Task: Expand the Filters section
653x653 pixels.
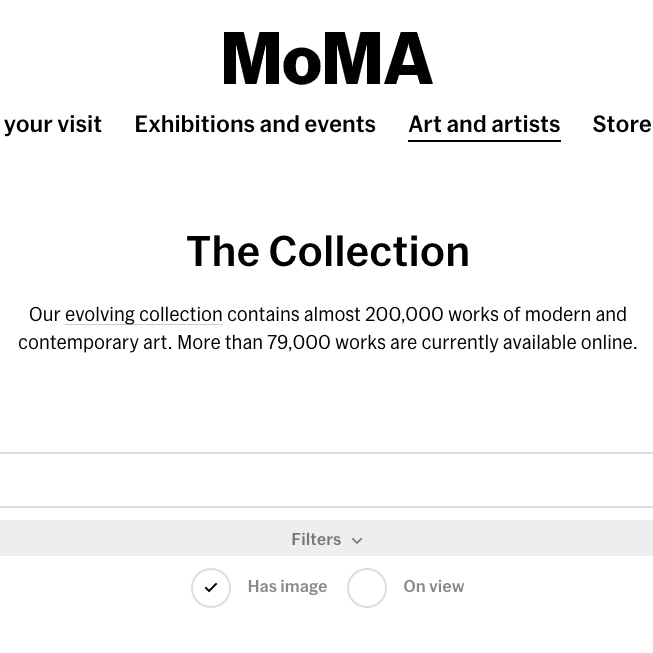Action: coord(326,539)
